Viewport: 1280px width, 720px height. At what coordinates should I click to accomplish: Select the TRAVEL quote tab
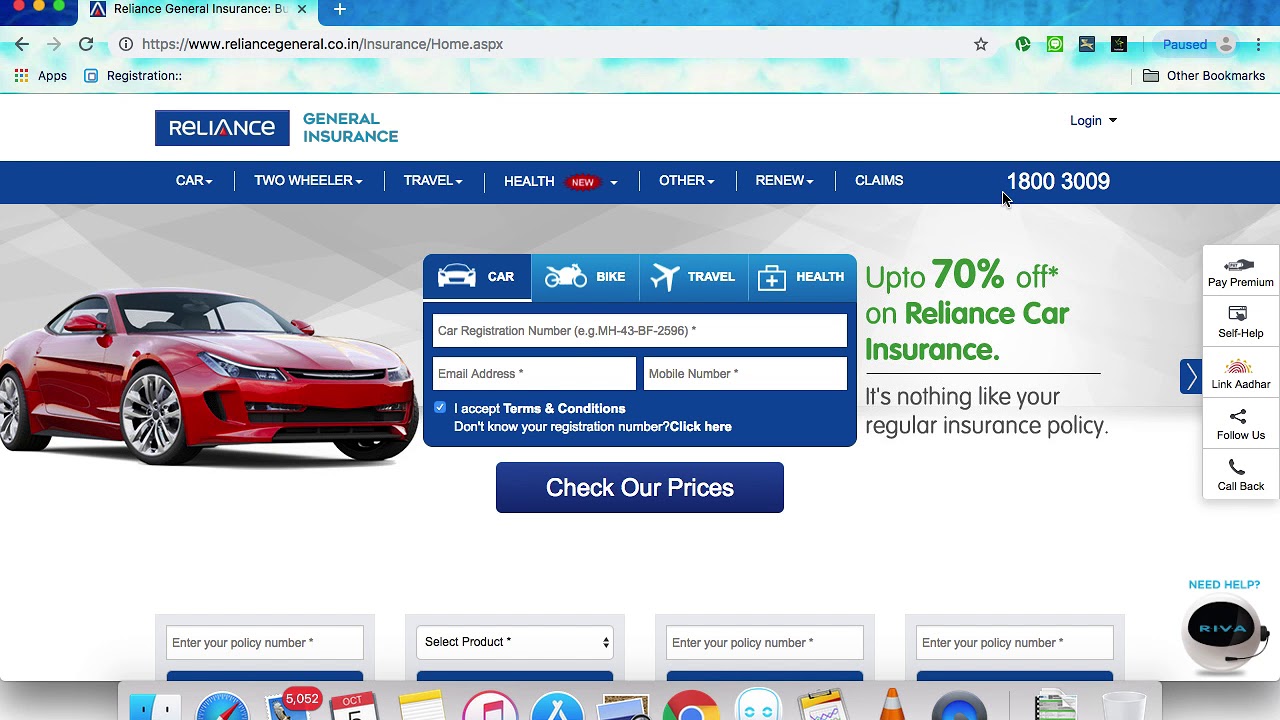coord(693,277)
